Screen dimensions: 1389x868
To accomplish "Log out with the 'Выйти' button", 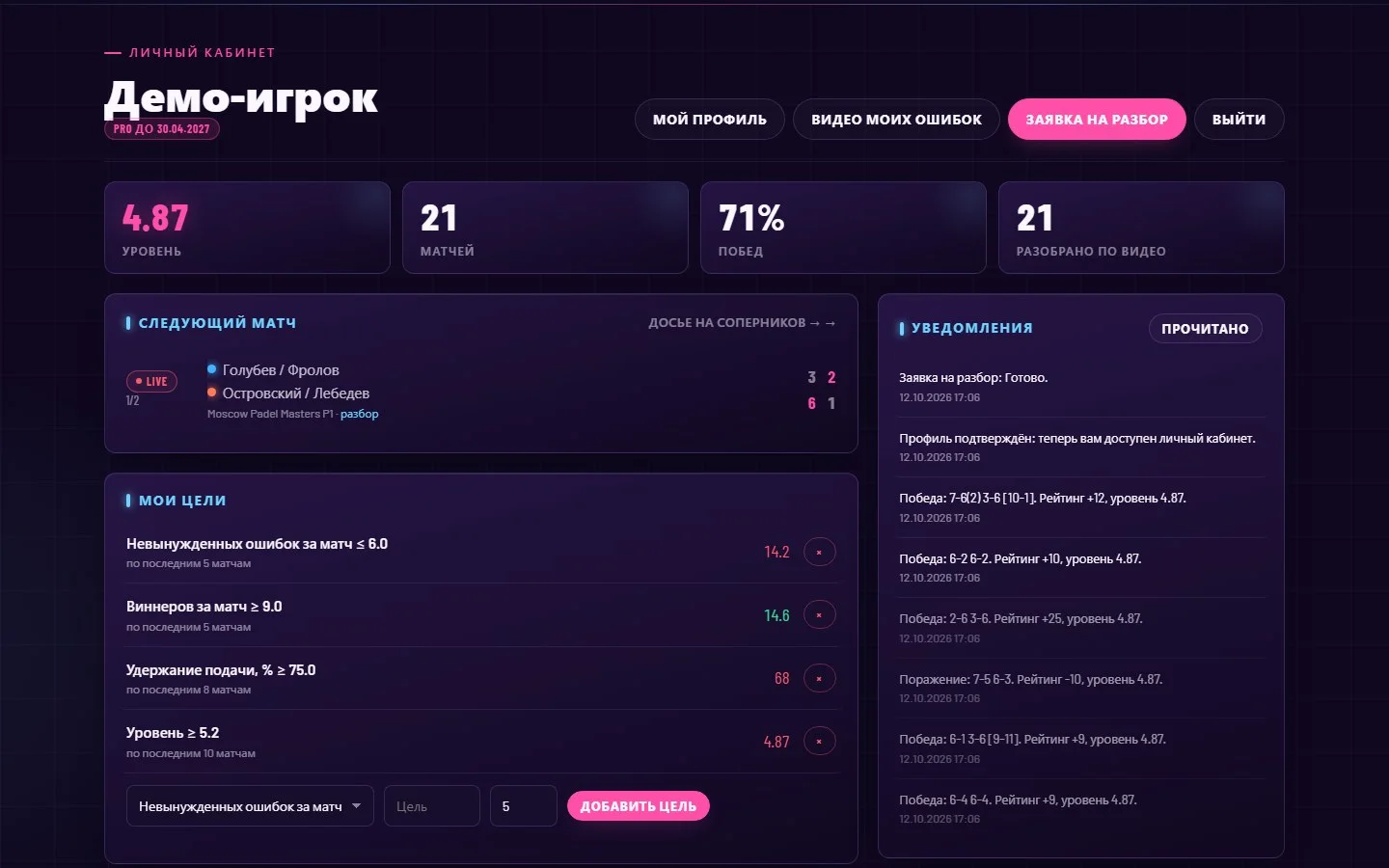I will pyautogui.click(x=1239, y=120).
